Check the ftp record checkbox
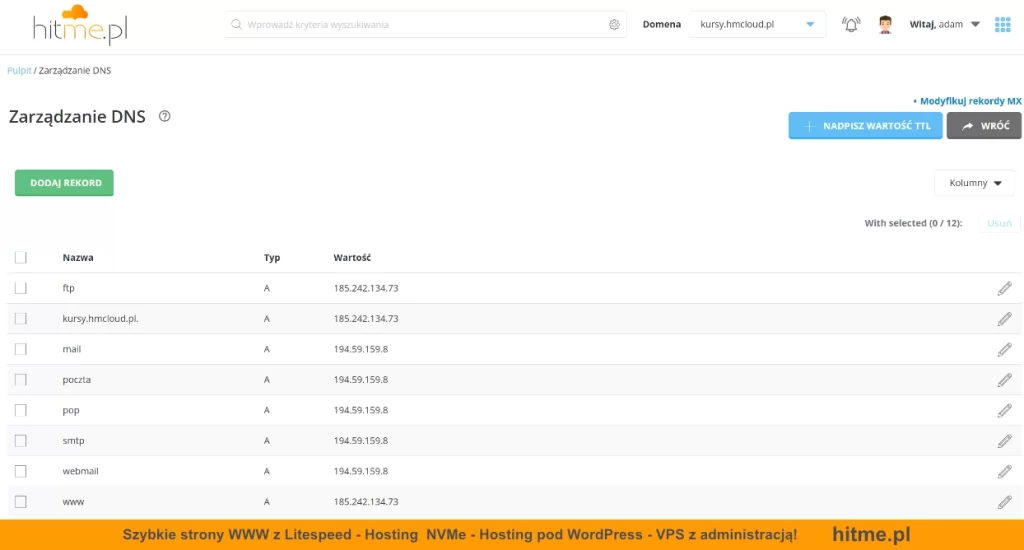Screen dimensions: 1024x550 point(21,288)
